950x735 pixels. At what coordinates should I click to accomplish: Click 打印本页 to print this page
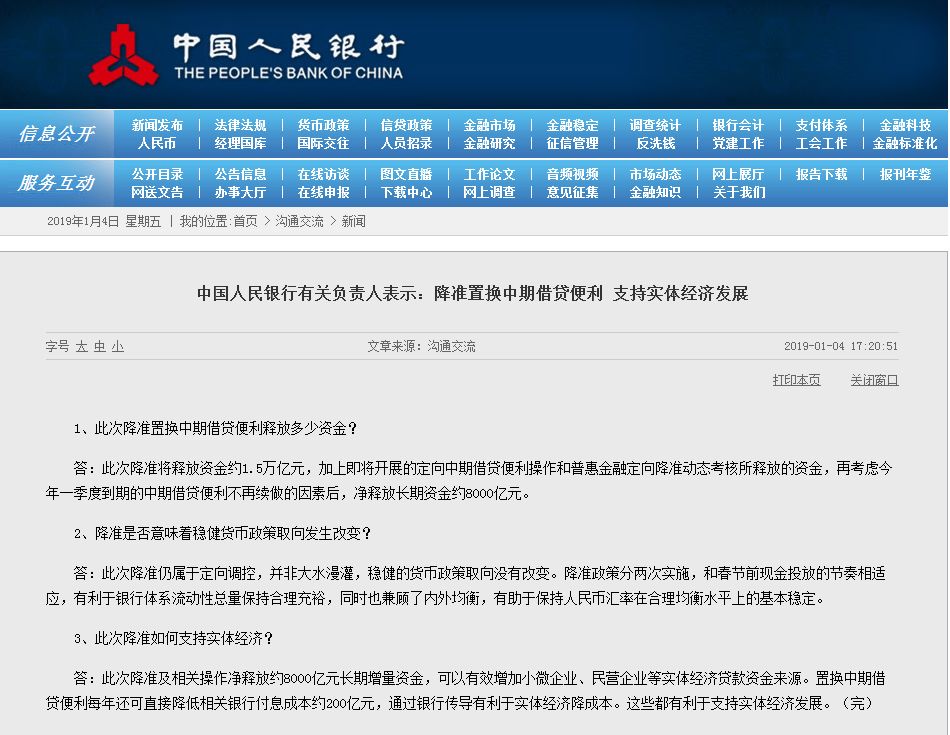796,380
